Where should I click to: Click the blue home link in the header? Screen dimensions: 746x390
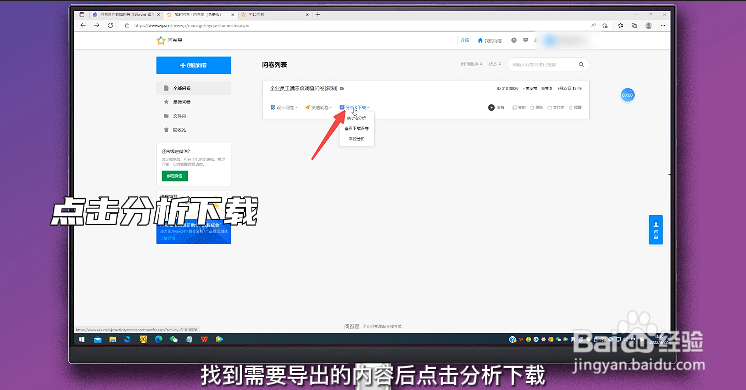tap(490, 40)
